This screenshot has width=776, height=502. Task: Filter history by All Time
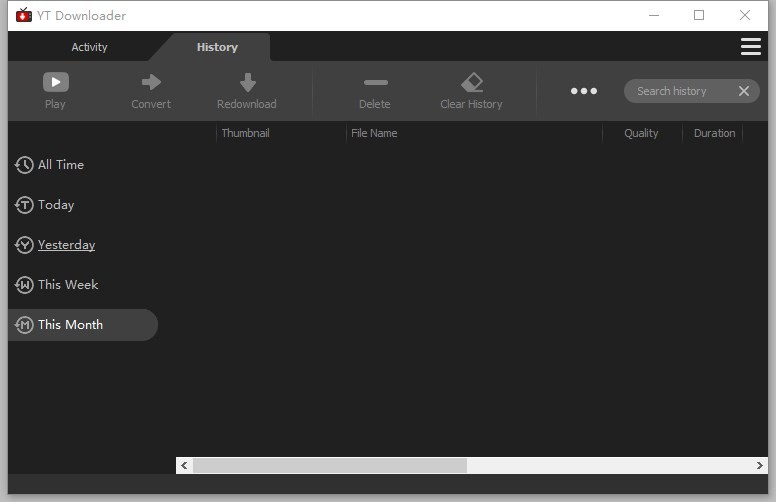coord(60,165)
